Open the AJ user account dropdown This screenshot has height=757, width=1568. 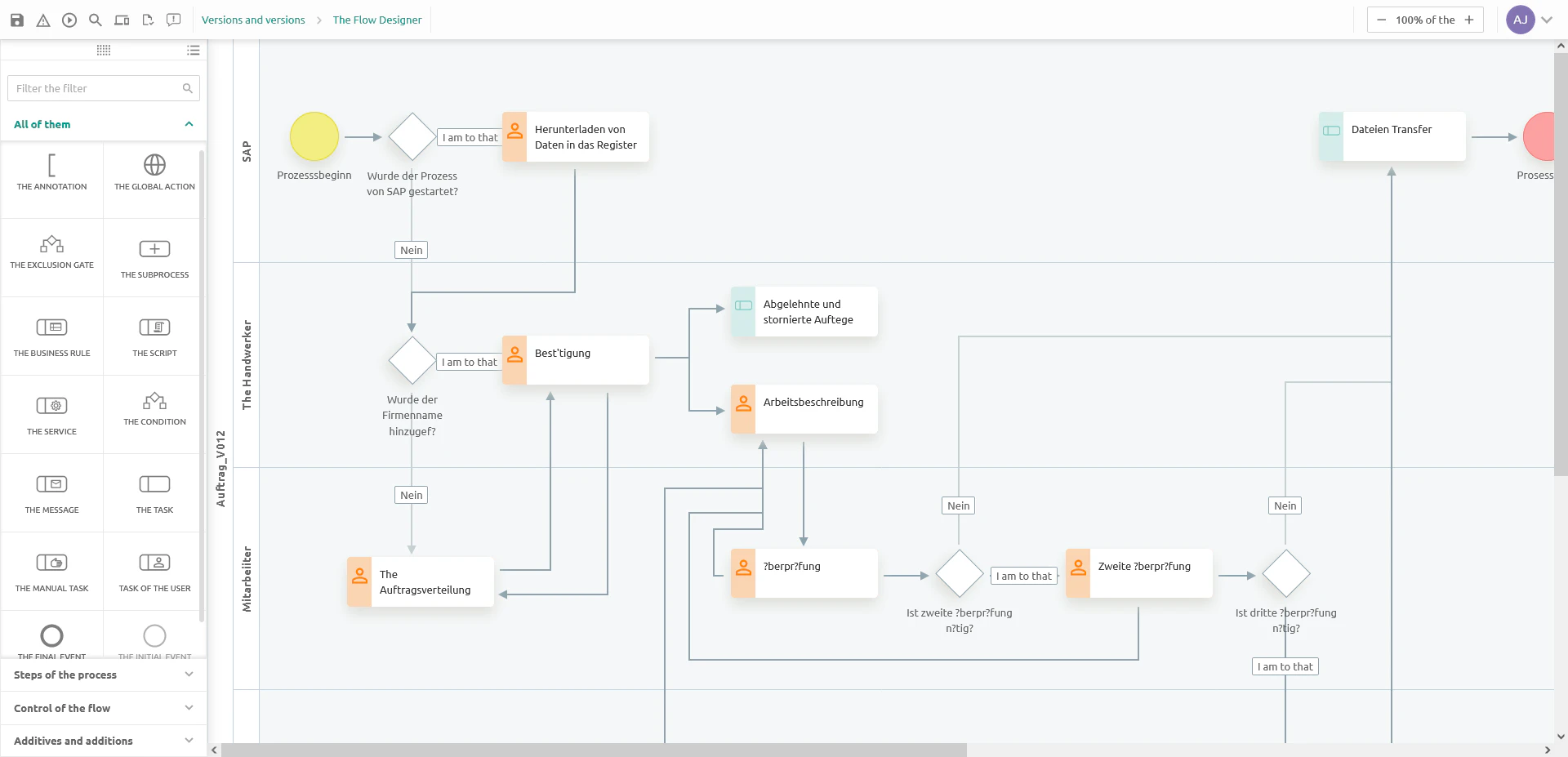pos(1546,20)
